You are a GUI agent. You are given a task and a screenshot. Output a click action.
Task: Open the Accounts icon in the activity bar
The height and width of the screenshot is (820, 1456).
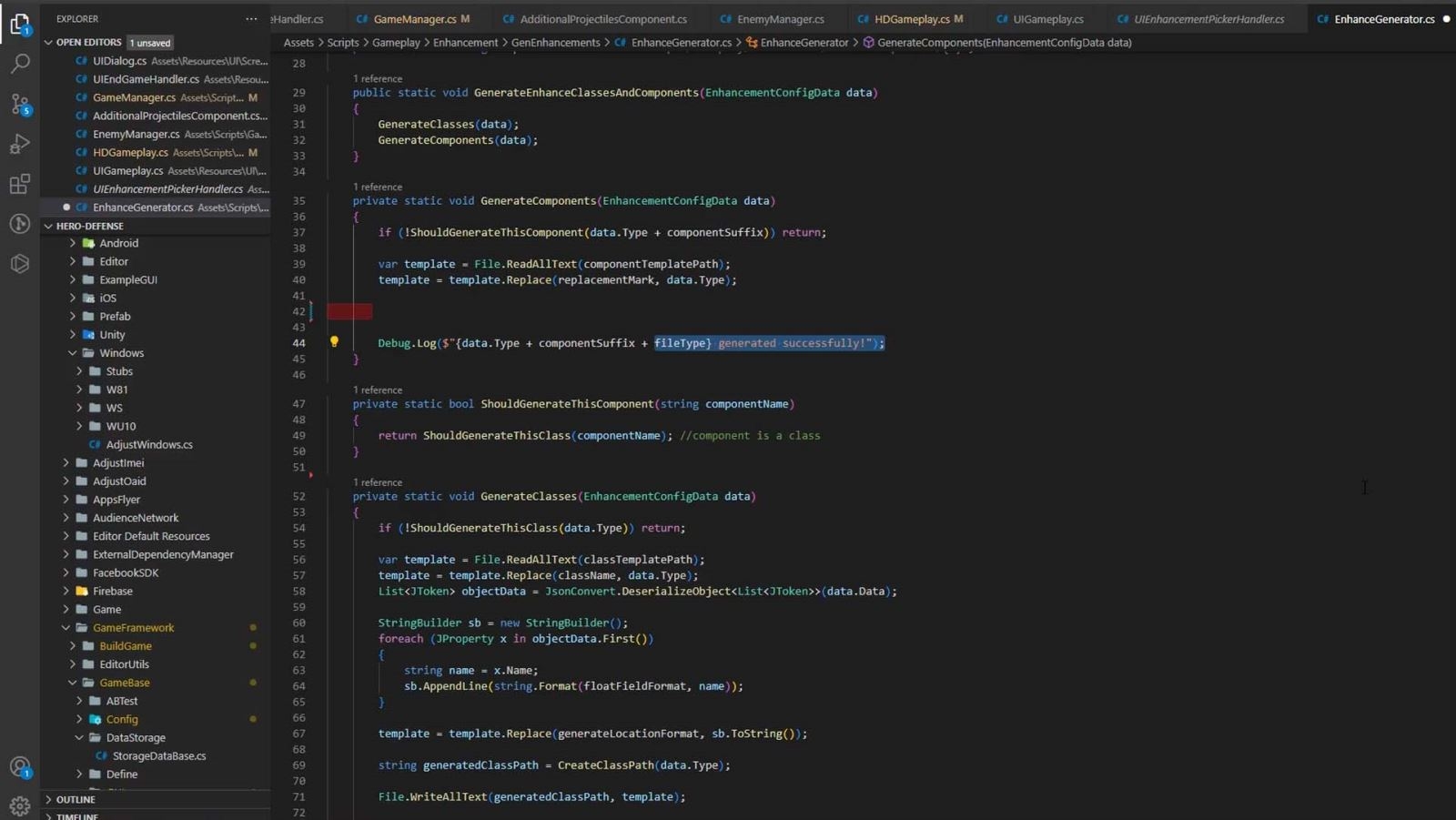tap(20, 767)
